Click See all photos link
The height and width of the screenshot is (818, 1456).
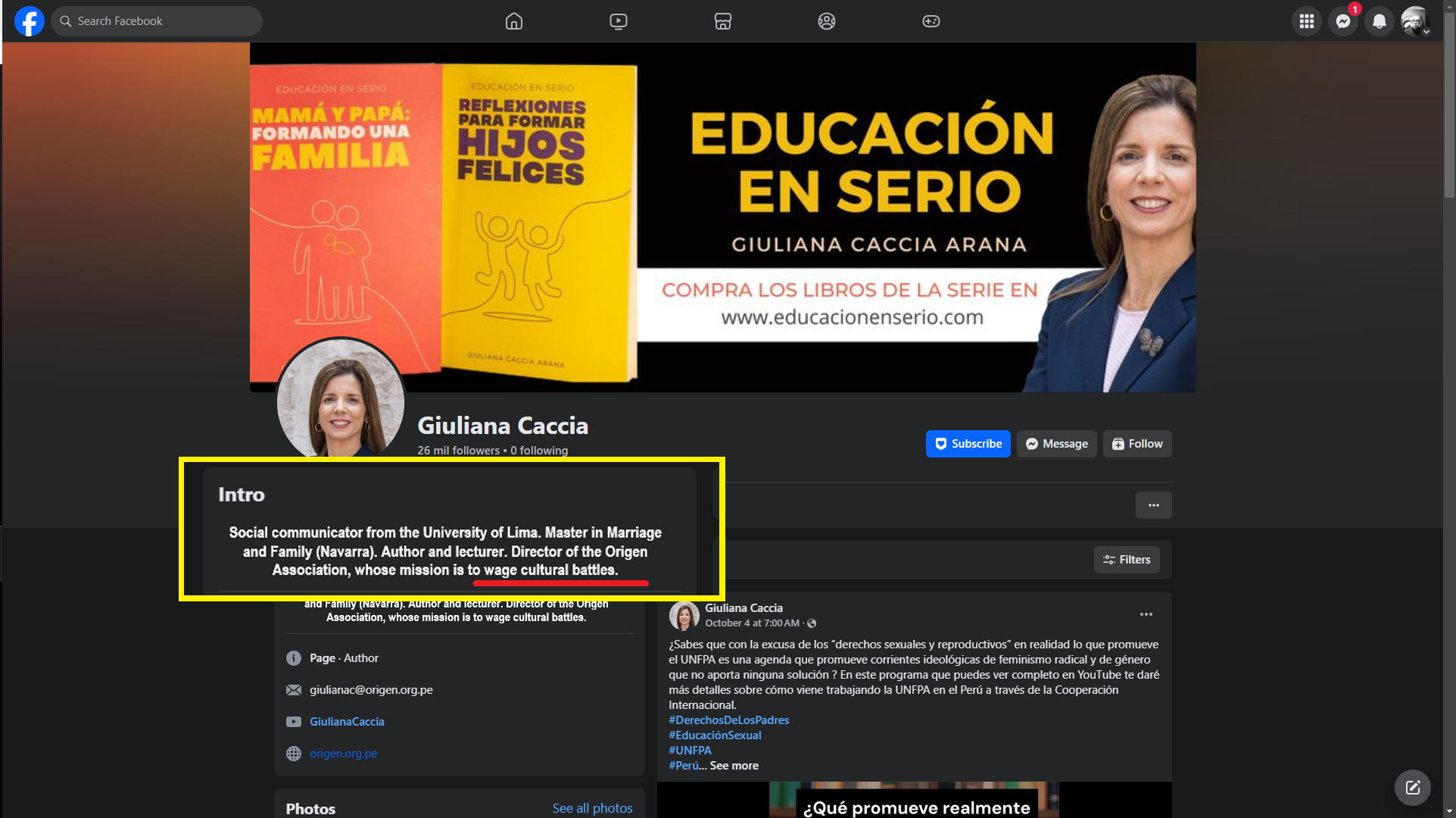[x=592, y=808]
